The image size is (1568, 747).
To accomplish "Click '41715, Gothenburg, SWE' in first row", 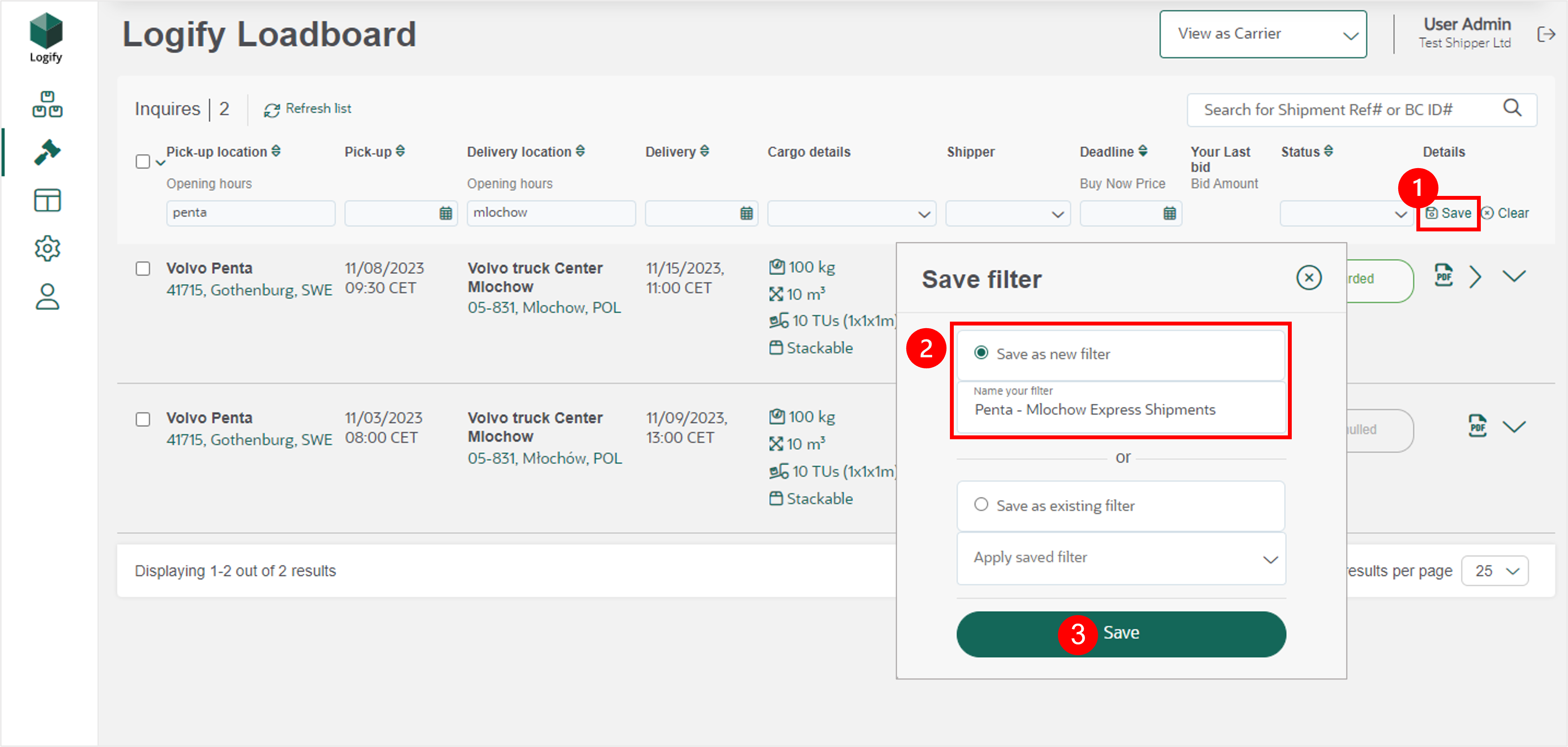I will (250, 290).
